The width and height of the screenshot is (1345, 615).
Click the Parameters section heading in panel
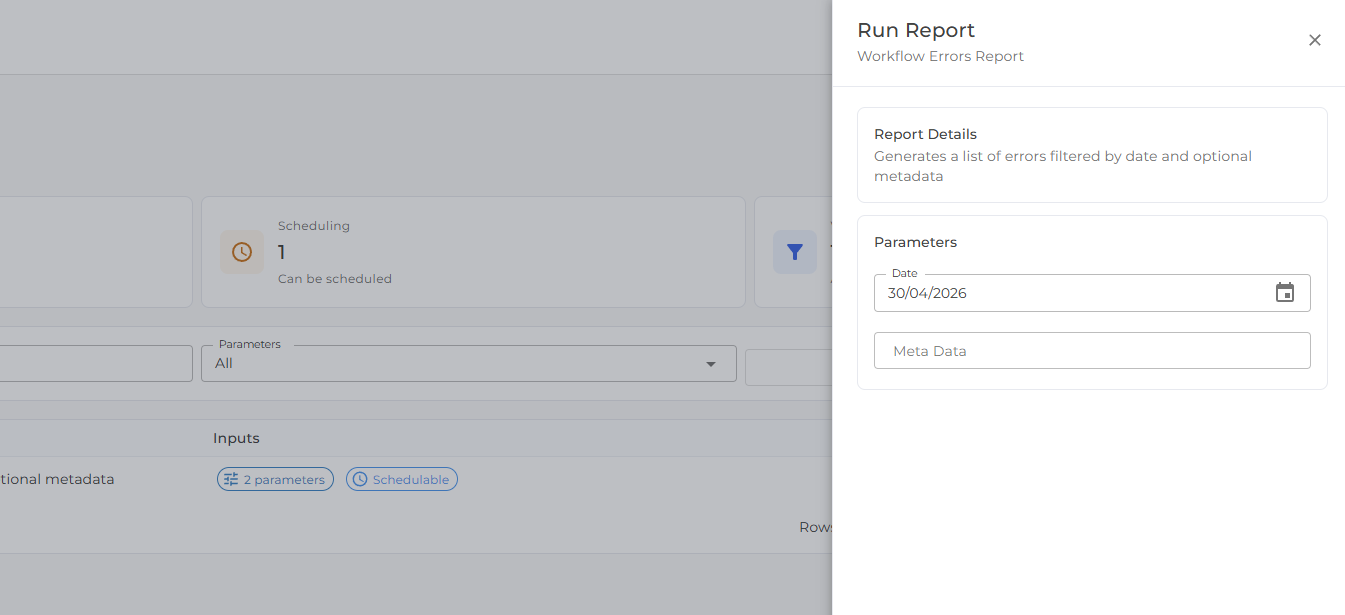(x=915, y=242)
